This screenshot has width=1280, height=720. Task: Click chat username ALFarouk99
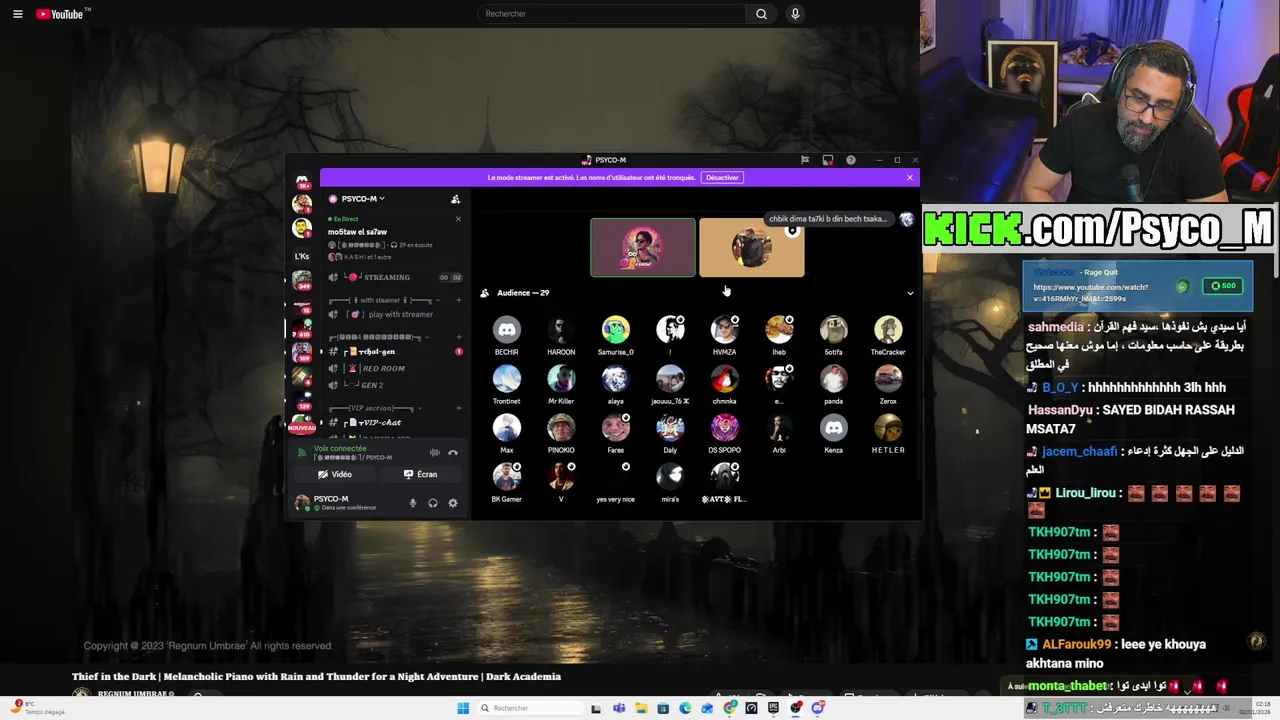click(x=1077, y=645)
